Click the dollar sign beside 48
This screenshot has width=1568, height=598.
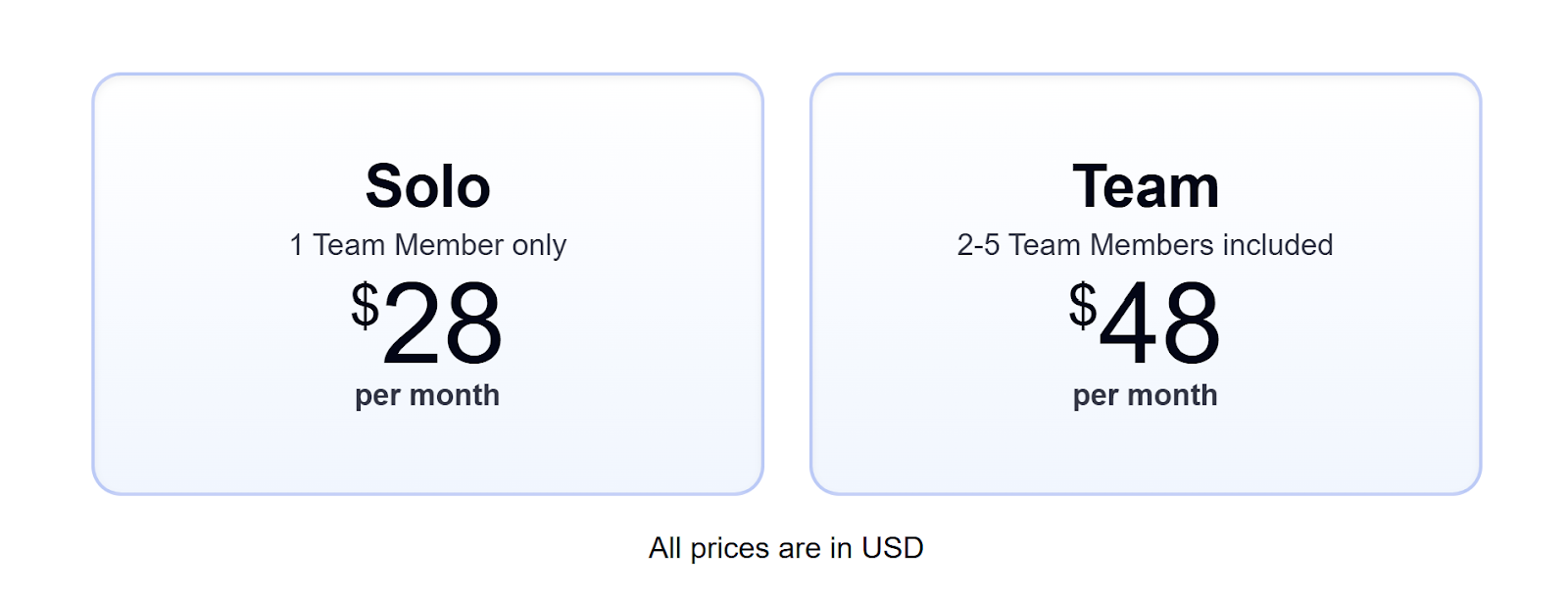tap(1082, 305)
